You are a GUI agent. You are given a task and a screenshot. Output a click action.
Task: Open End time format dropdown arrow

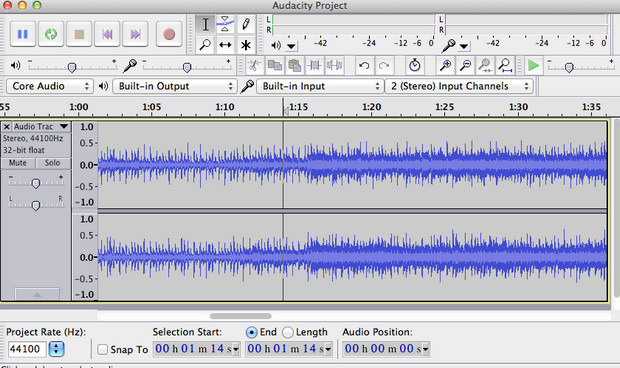click(x=328, y=349)
